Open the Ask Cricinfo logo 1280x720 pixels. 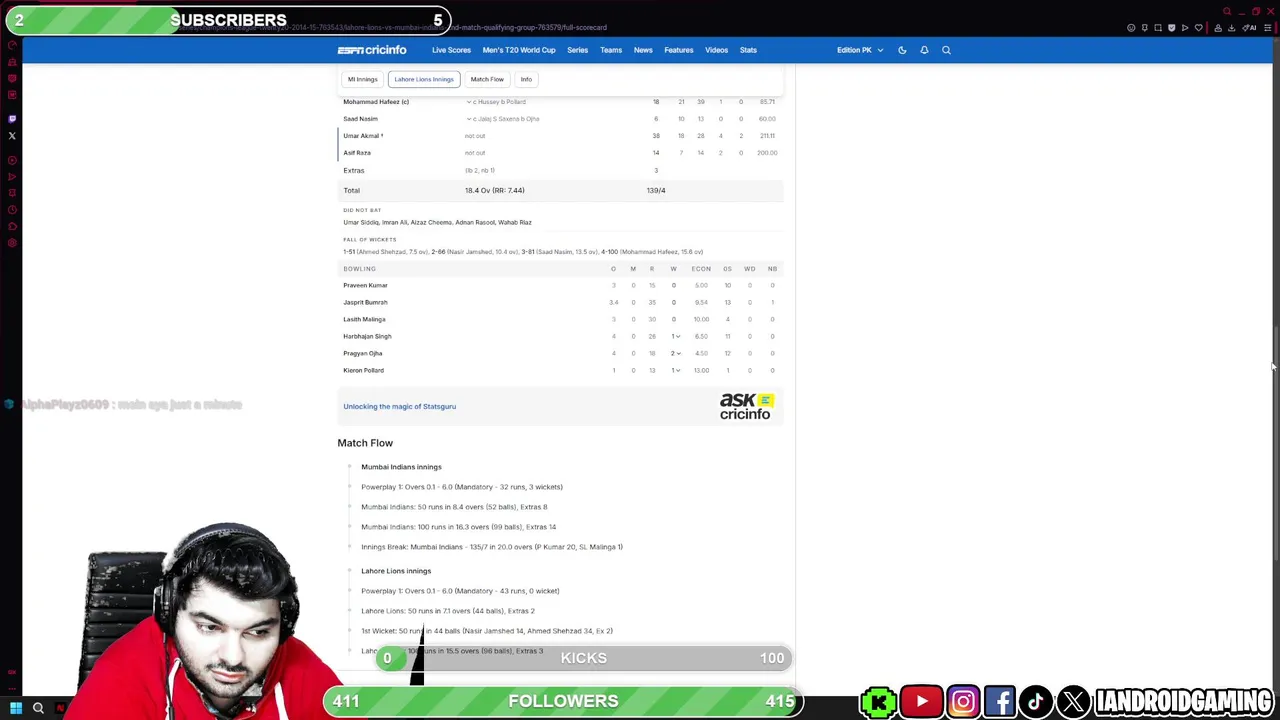click(x=746, y=406)
